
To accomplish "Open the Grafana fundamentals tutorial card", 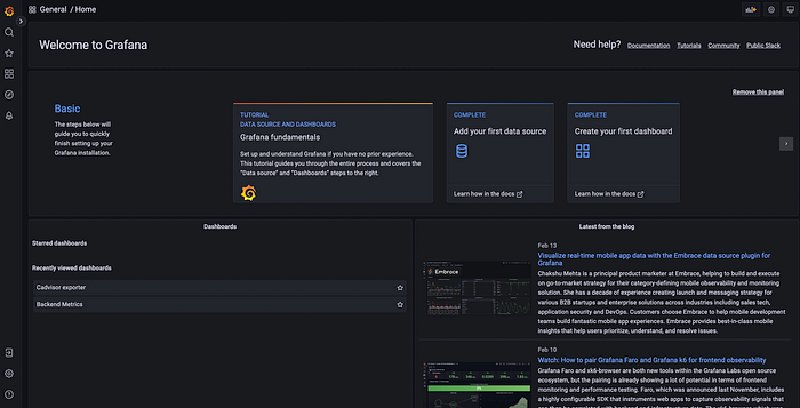I will pyautogui.click(x=333, y=153).
